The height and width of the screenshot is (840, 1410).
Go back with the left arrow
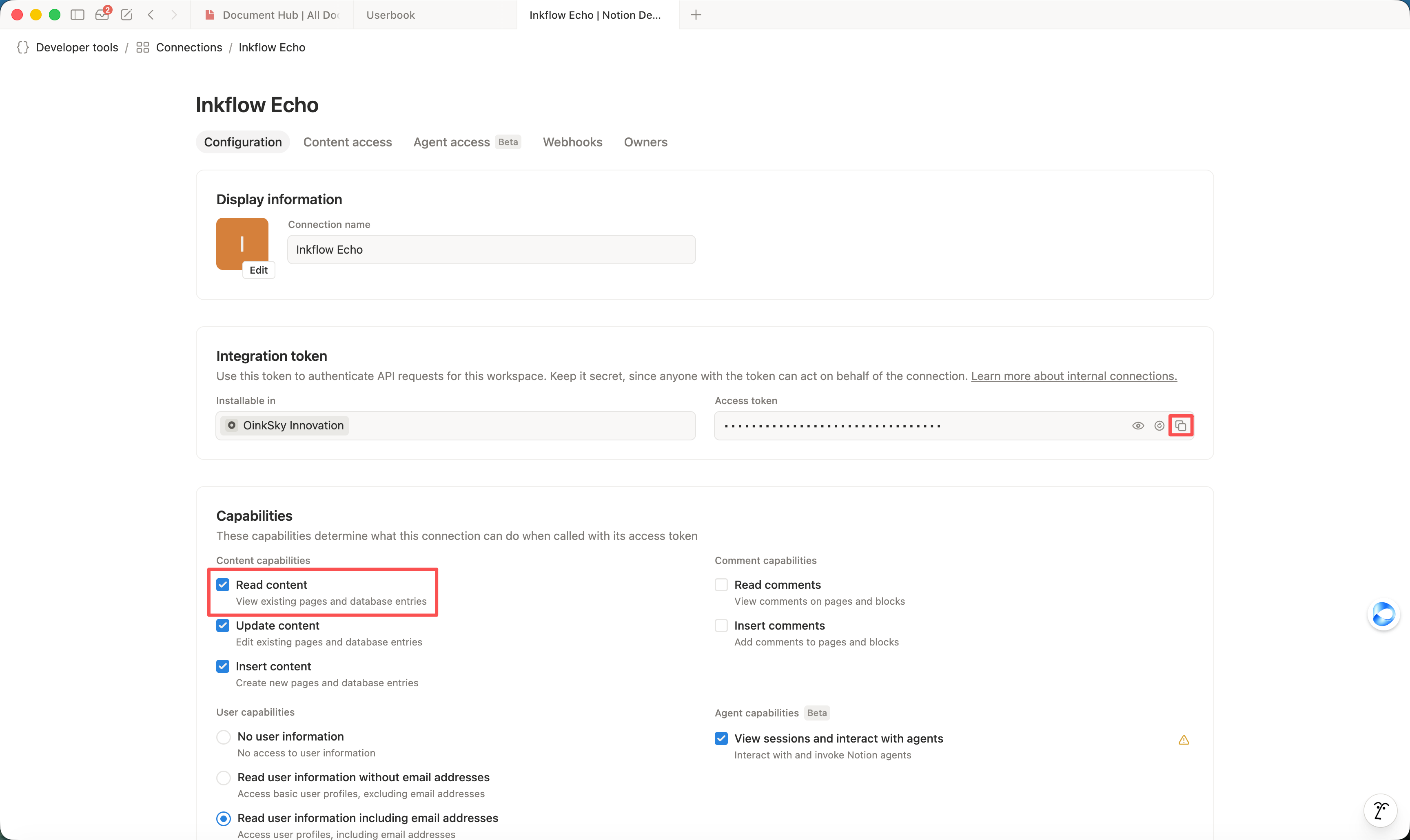pyautogui.click(x=151, y=15)
